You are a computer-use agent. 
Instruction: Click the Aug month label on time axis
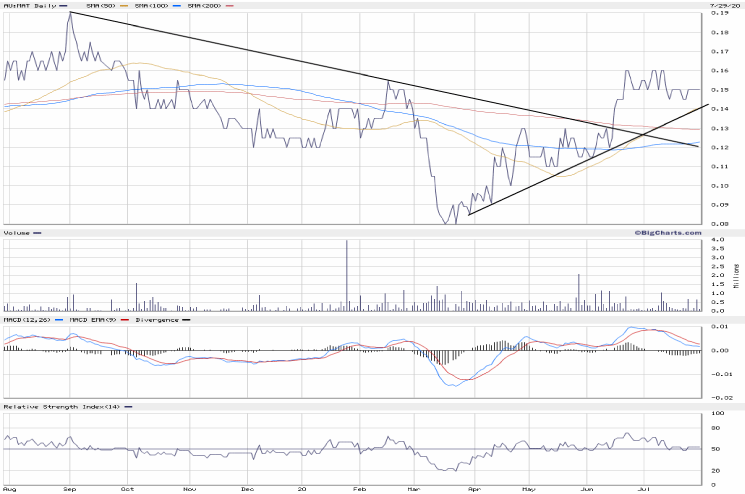point(10,489)
